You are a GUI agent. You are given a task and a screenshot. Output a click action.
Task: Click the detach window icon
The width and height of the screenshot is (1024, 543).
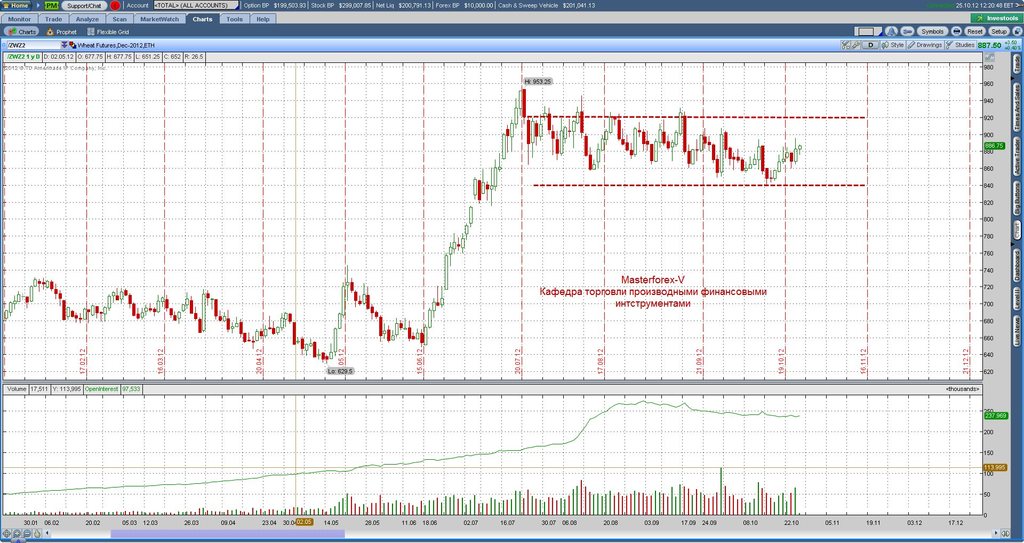coord(1016,31)
